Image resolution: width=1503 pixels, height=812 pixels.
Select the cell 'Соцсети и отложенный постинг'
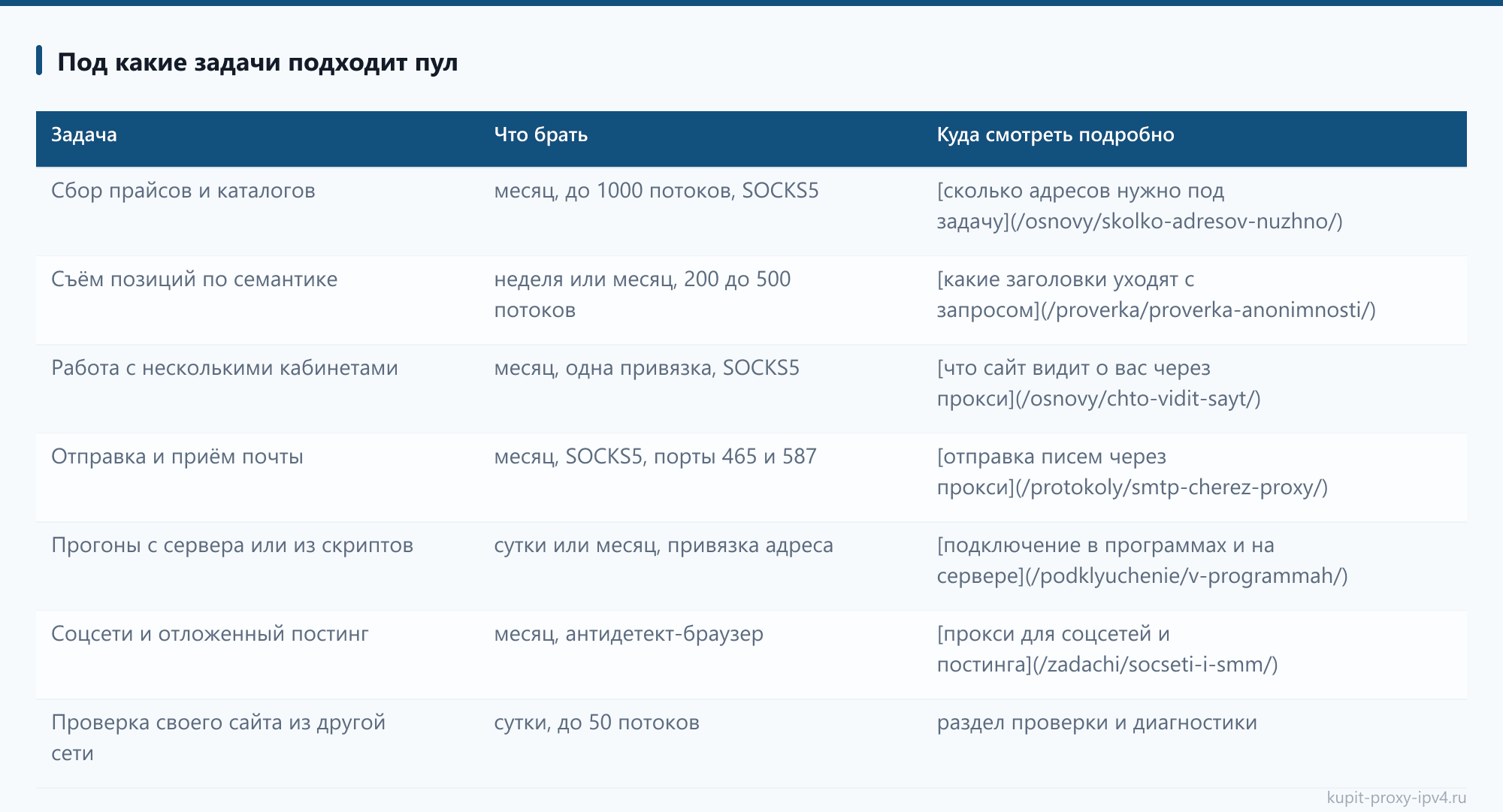tap(257, 654)
